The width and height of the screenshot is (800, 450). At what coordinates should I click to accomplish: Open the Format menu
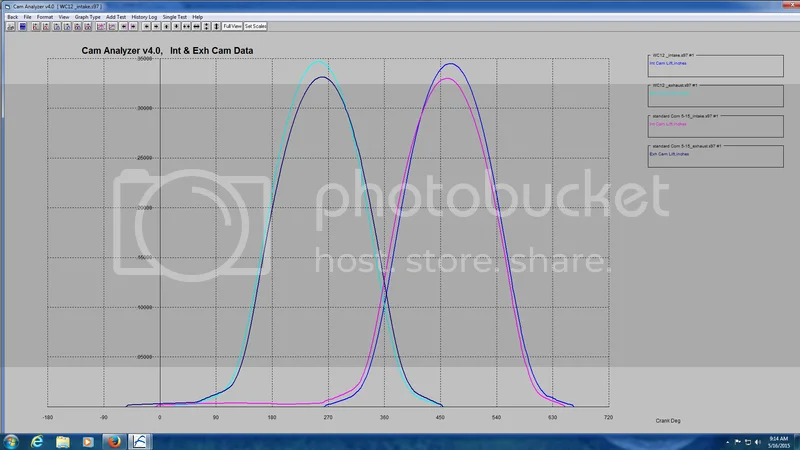pyautogui.click(x=45, y=17)
